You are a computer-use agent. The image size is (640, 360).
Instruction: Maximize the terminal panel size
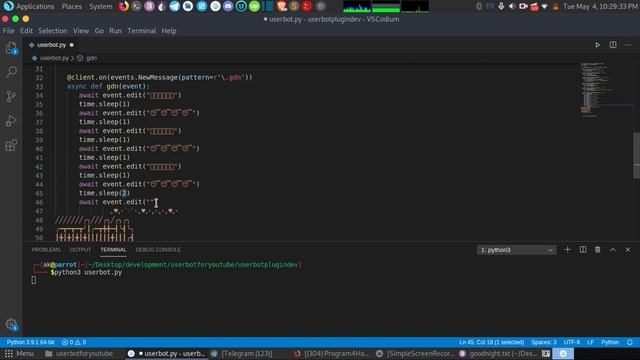(x=613, y=250)
